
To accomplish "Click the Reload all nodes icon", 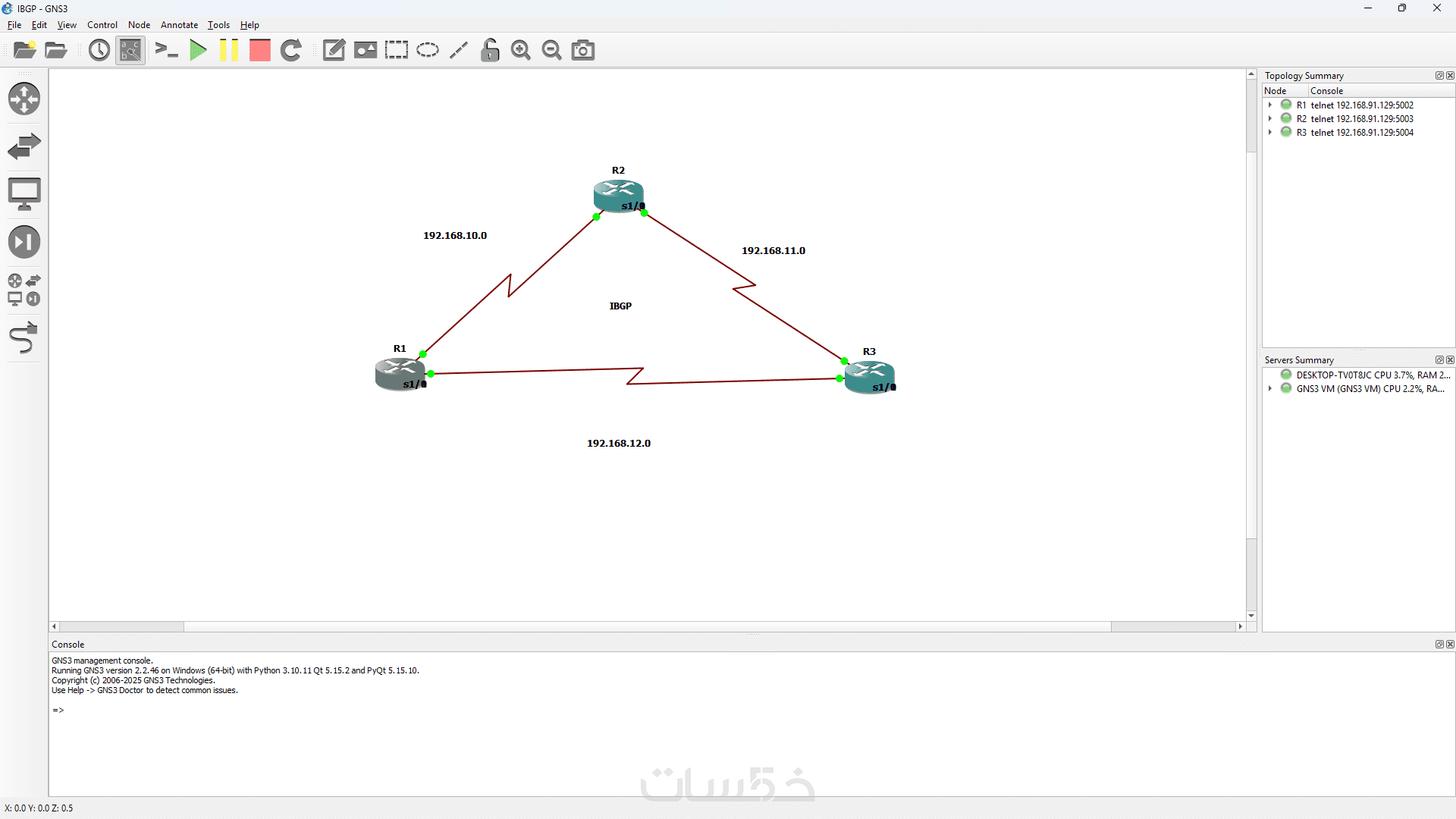I will (x=291, y=51).
